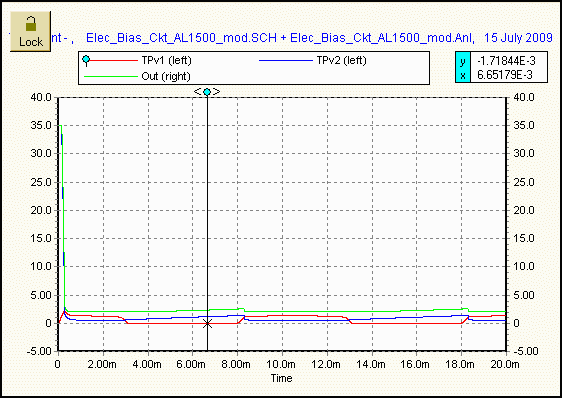Click the right arrow beside cursor handle

tap(216, 92)
